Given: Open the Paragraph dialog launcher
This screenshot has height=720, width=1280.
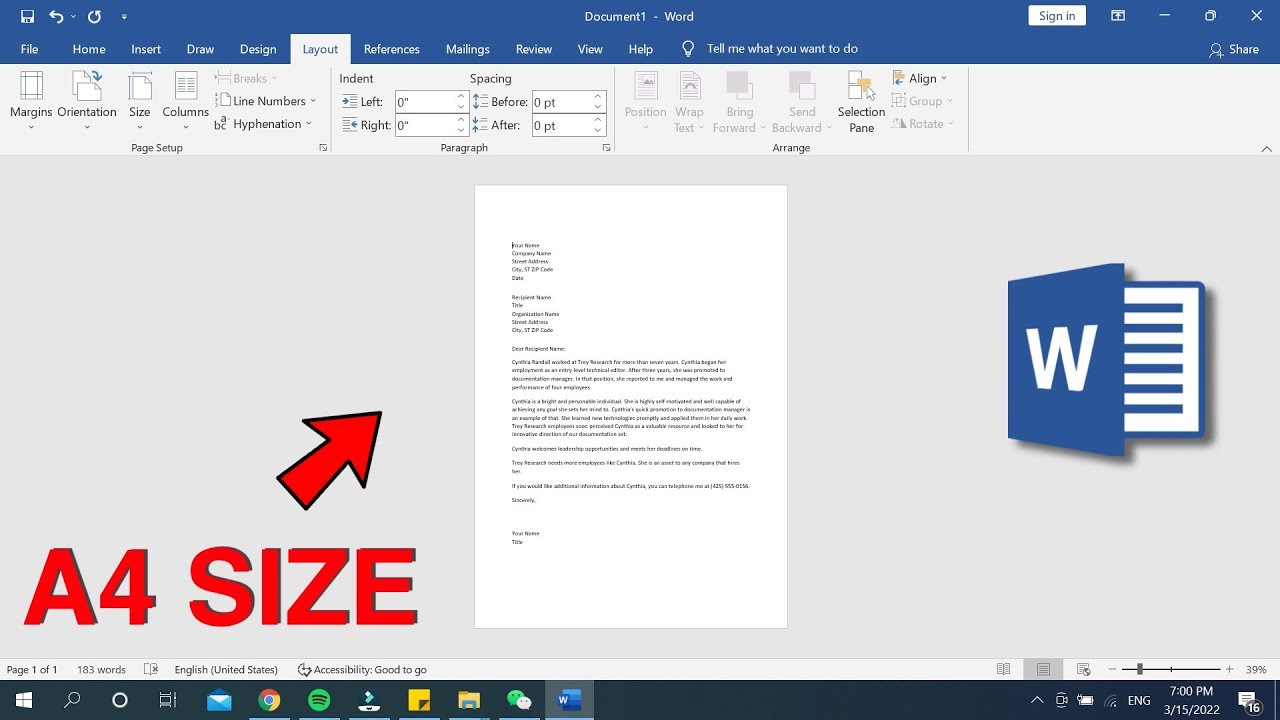Looking at the screenshot, I should pyautogui.click(x=607, y=148).
